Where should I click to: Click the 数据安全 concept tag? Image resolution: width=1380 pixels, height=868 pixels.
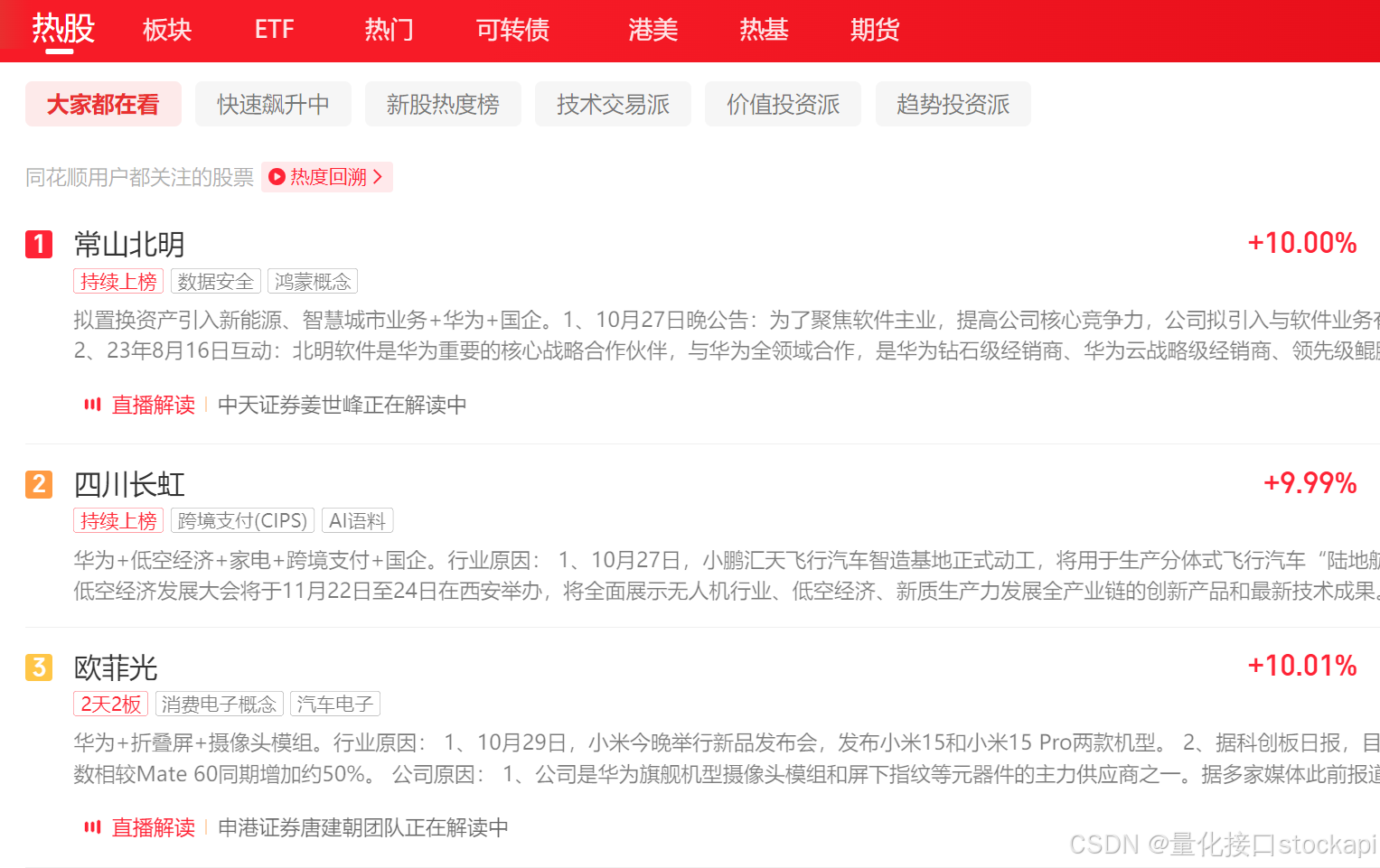click(x=215, y=282)
